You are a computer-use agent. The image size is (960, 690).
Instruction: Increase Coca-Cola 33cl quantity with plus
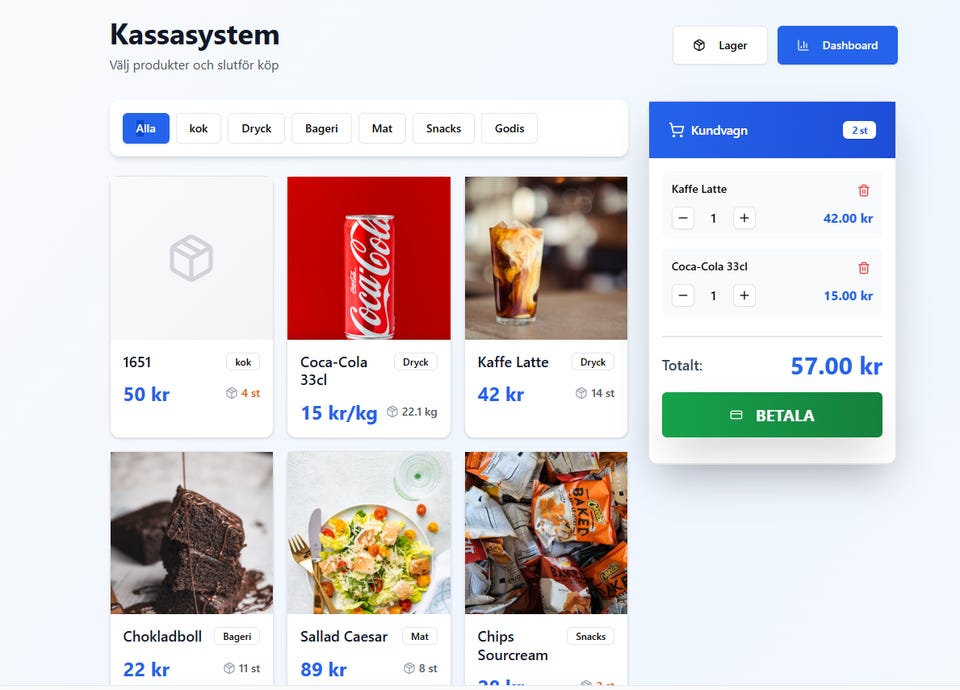(744, 296)
